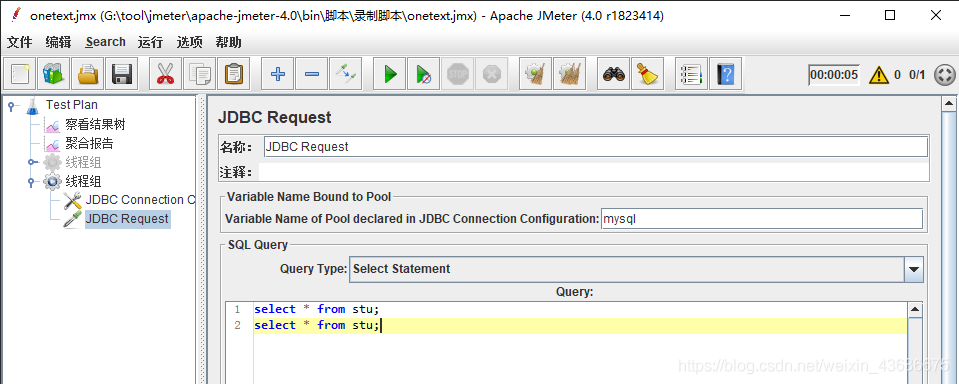Collapse the enabled 线程组 tree handle

(x=32, y=182)
